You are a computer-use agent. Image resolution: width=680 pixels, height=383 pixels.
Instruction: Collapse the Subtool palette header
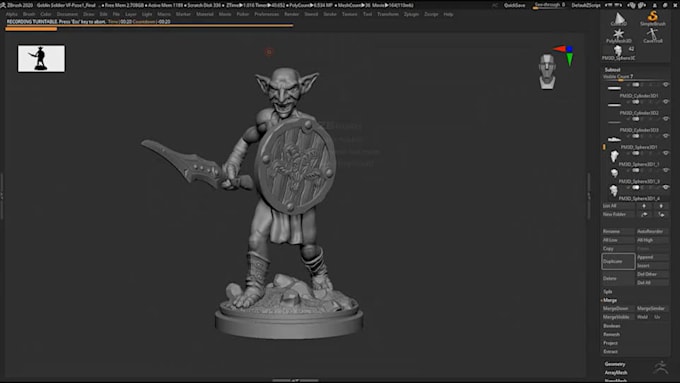[x=612, y=69]
